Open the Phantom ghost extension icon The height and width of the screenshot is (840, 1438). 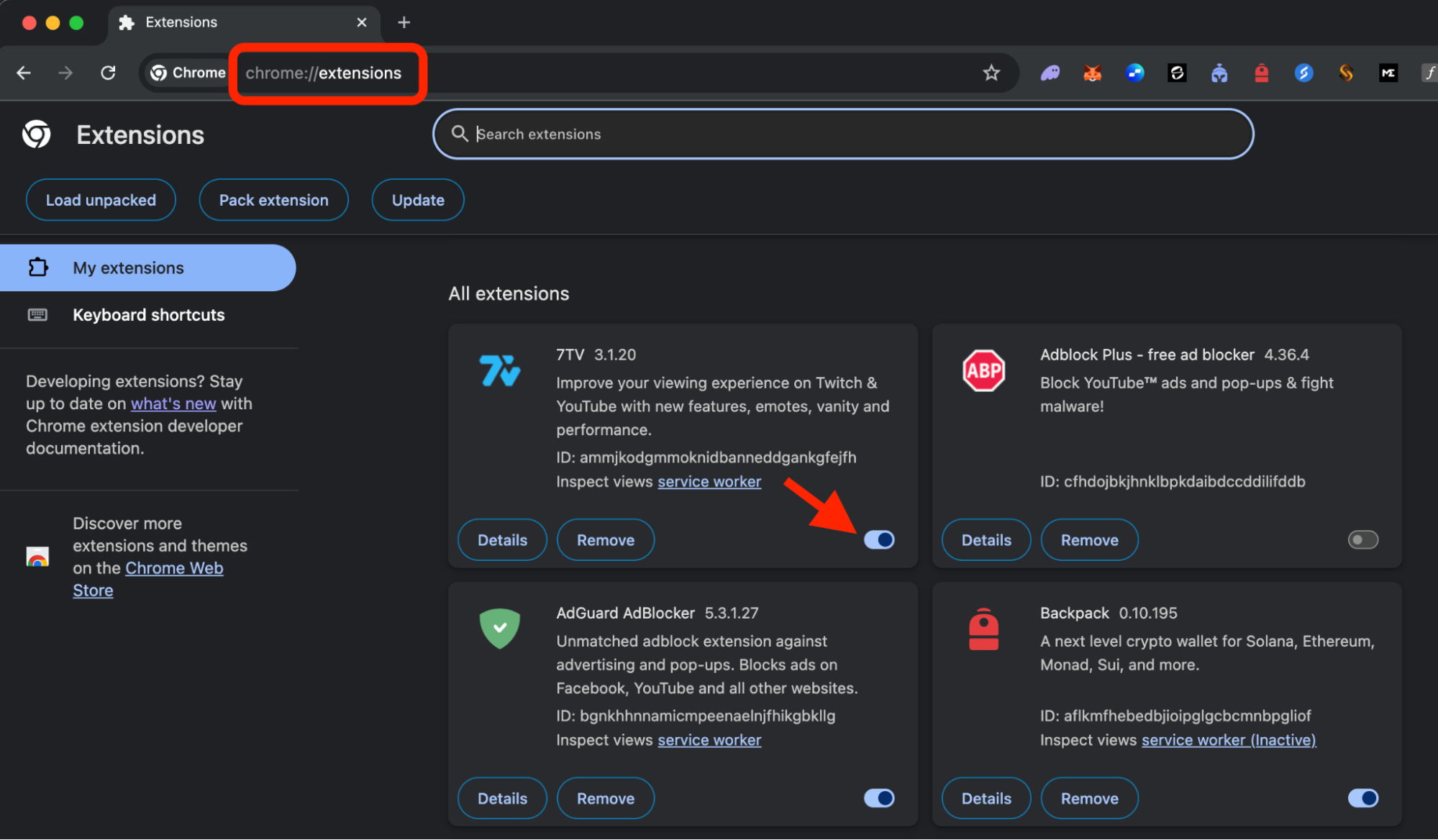[1050, 73]
